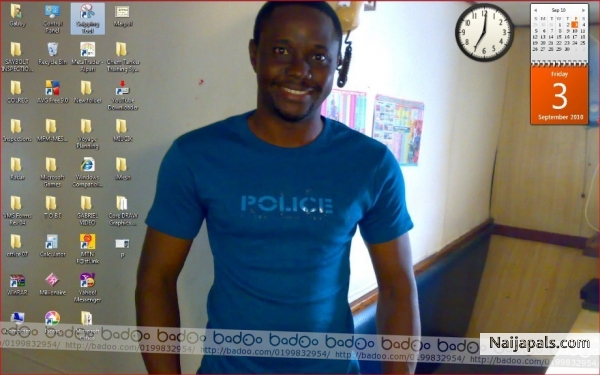This screenshot has width=600, height=375.
Task: Launch the MetaTrader Alpari shortcut
Action: pyautogui.click(x=88, y=57)
